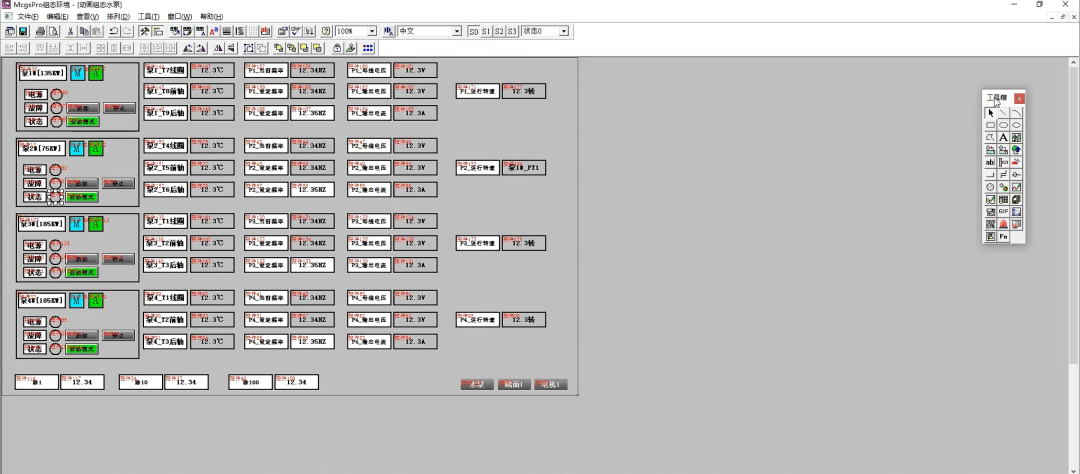Click the scissors cut icon in the toolbar
Viewport: 1080px width, 474px height.
(70, 31)
